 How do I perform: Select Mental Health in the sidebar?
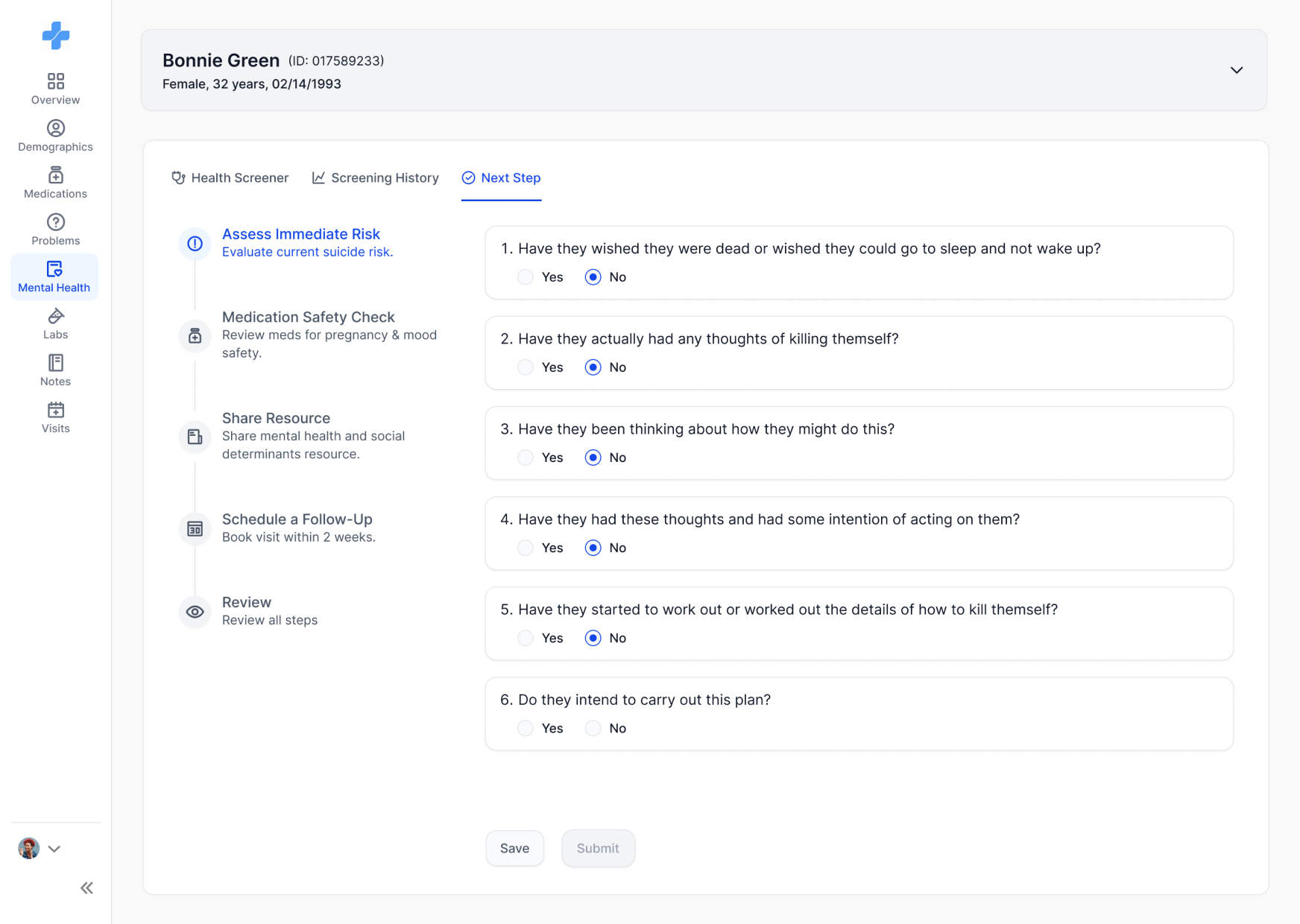(54, 276)
